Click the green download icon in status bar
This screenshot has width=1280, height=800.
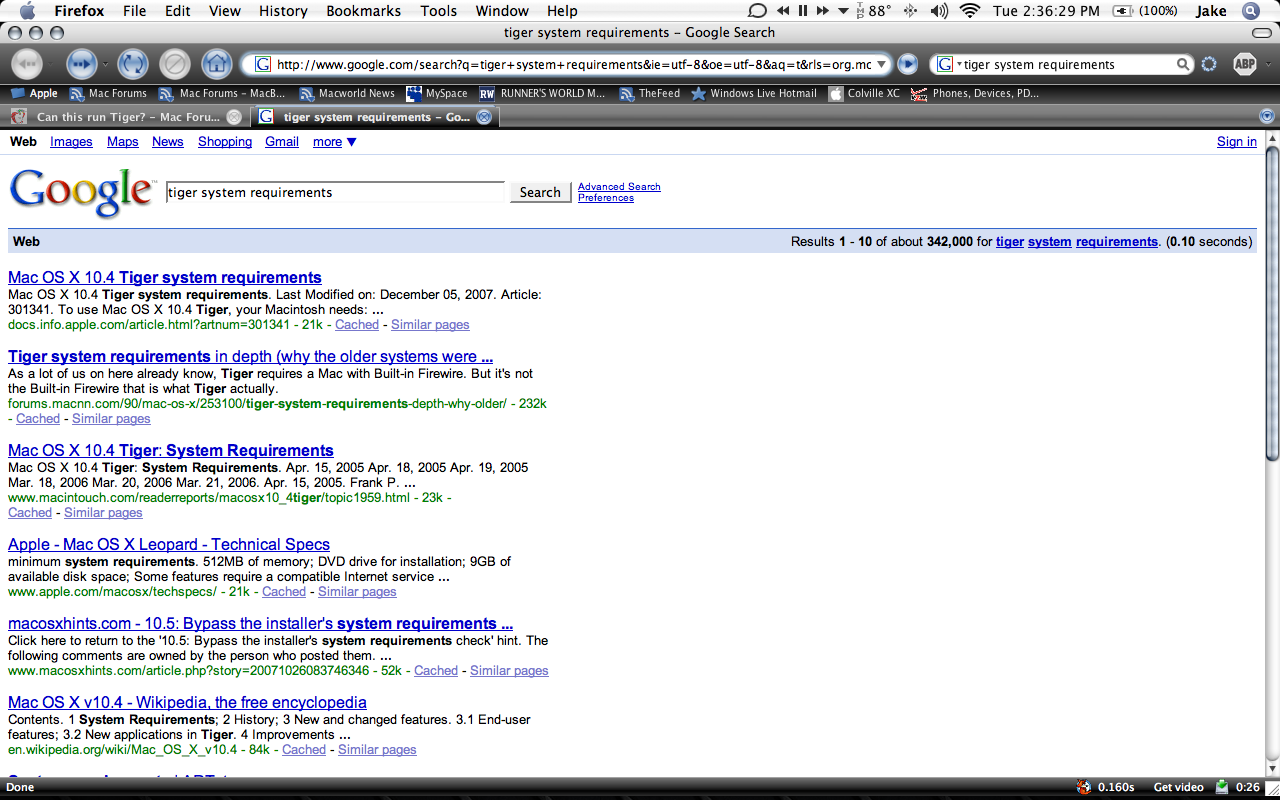click(1223, 787)
